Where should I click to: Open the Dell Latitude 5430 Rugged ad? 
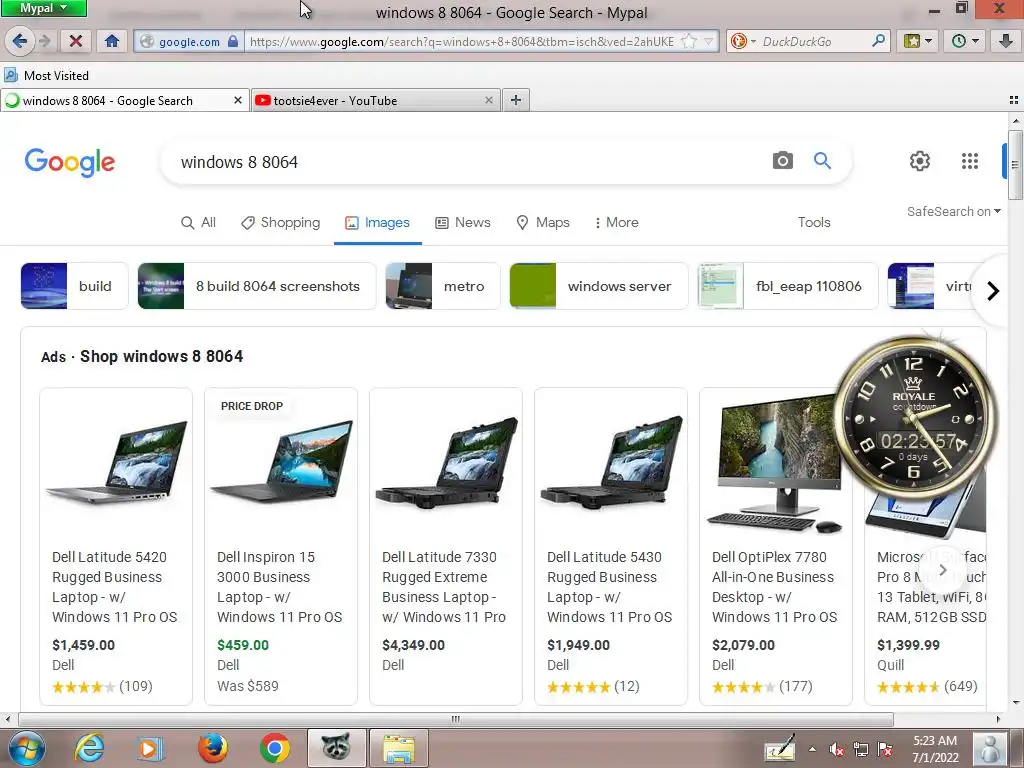coord(611,547)
